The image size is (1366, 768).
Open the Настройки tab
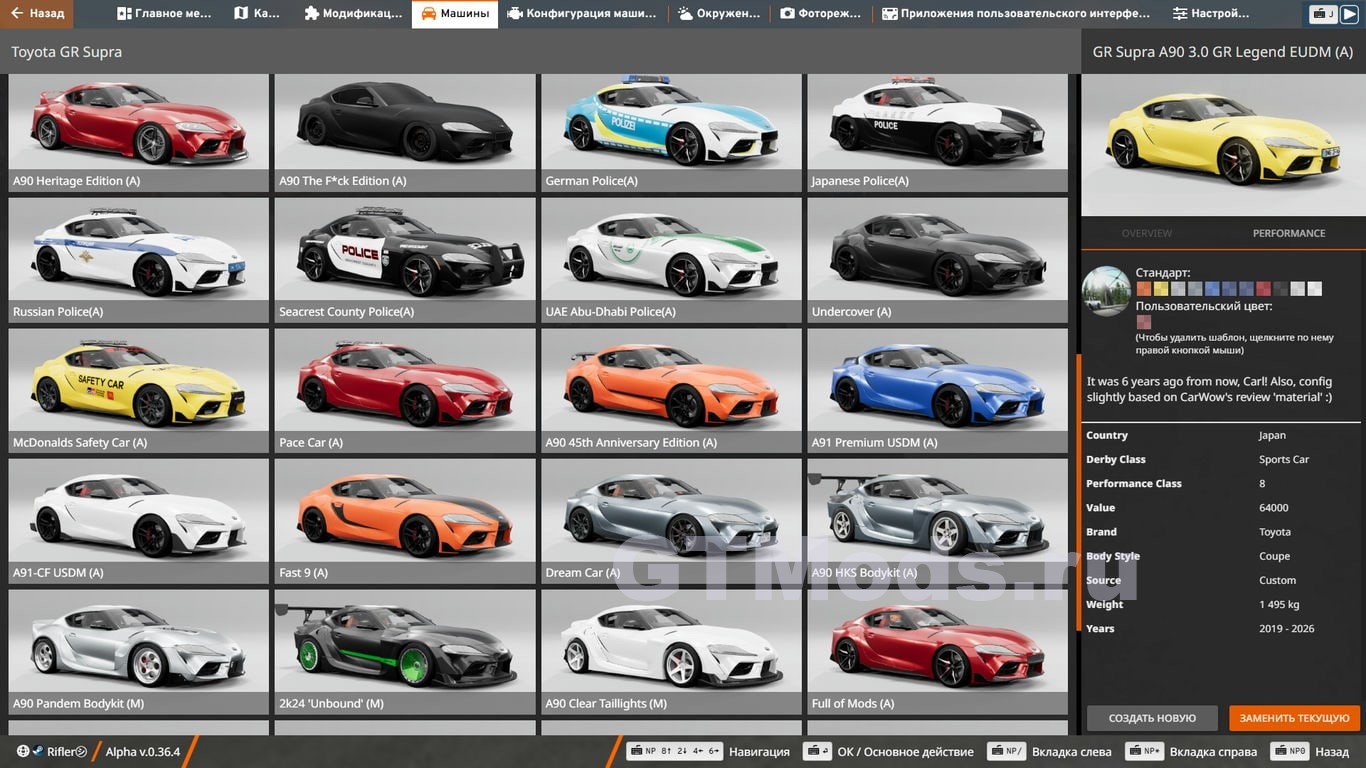pyautogui.click(x=1211, y=14)
